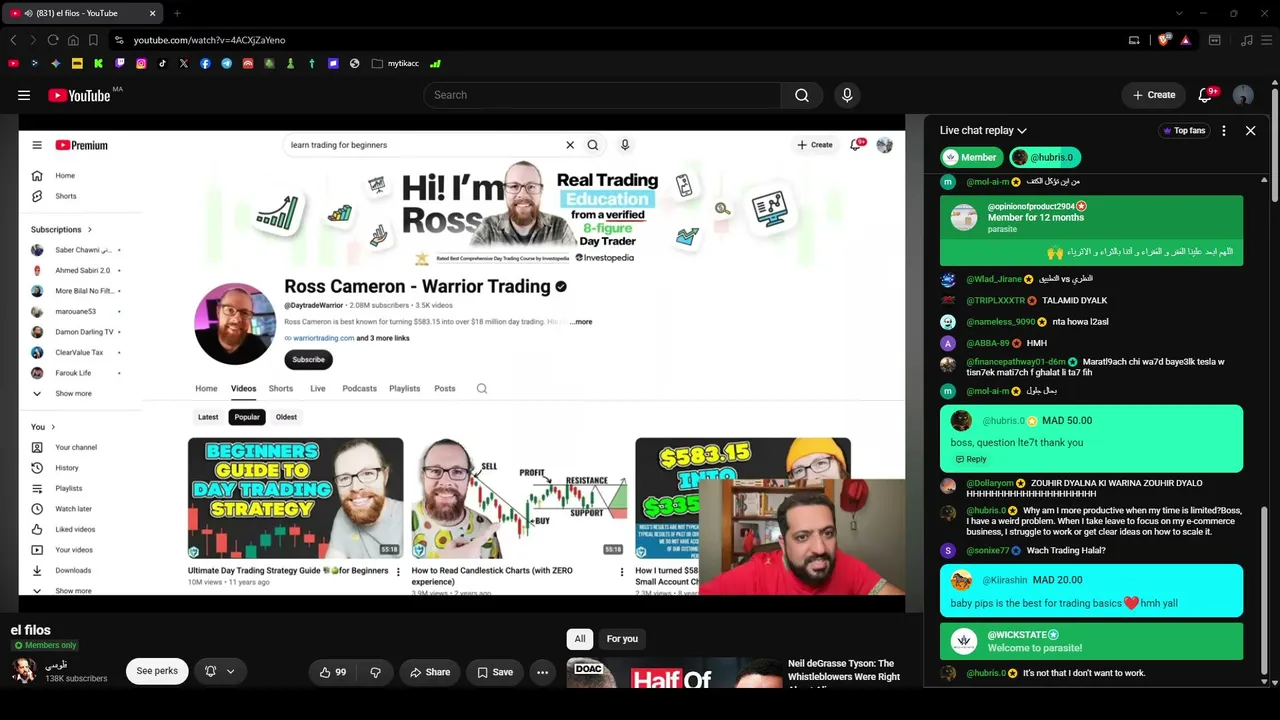
Task: Open the mytikacc bookmarks folder
Action: pyautogui.click(x=395, y=63)
